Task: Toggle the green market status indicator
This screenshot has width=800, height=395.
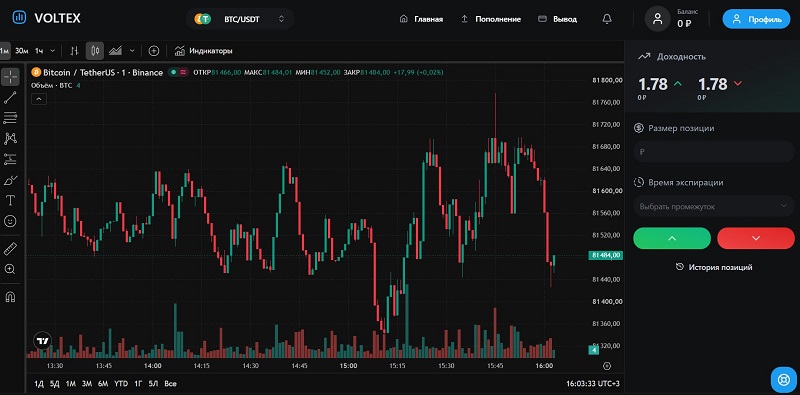Action: (x=173, y=72)
